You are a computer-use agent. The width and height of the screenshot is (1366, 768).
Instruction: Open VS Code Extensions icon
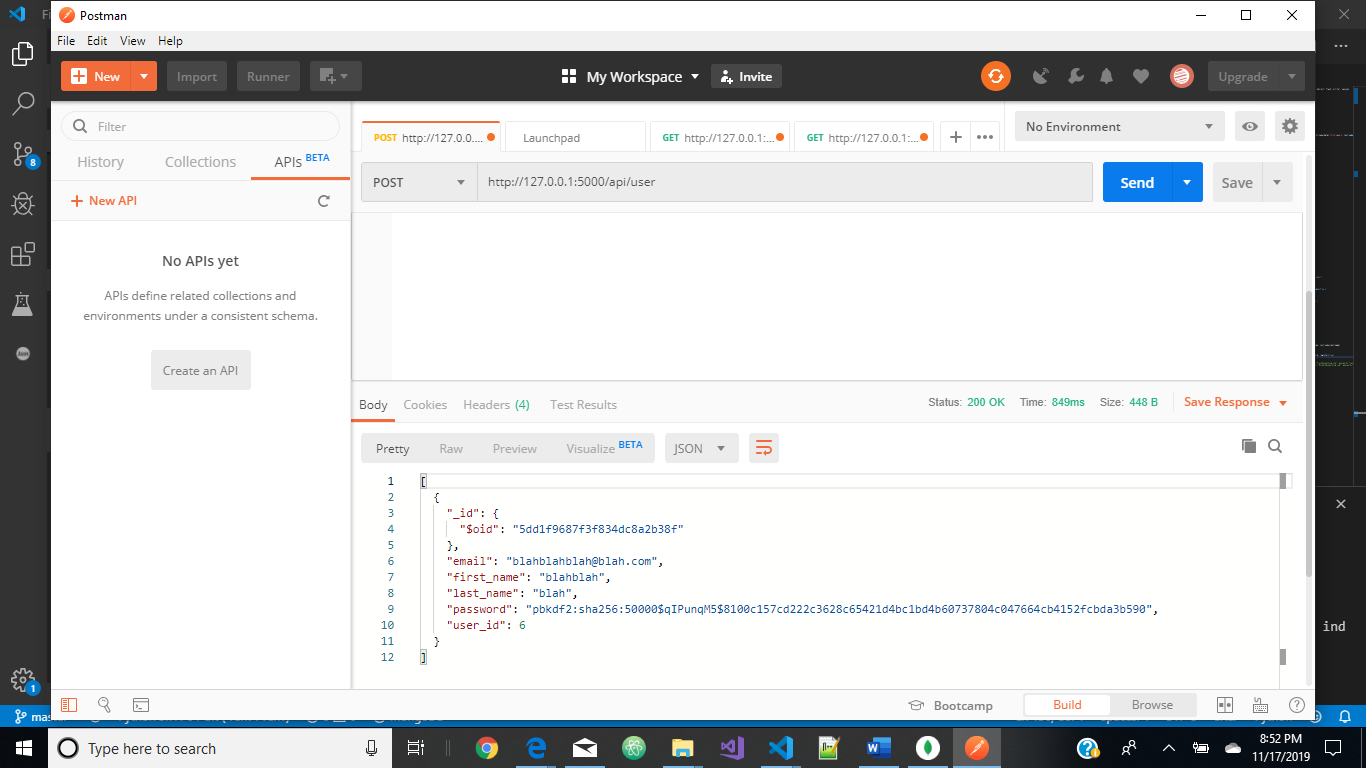point(23,255)
